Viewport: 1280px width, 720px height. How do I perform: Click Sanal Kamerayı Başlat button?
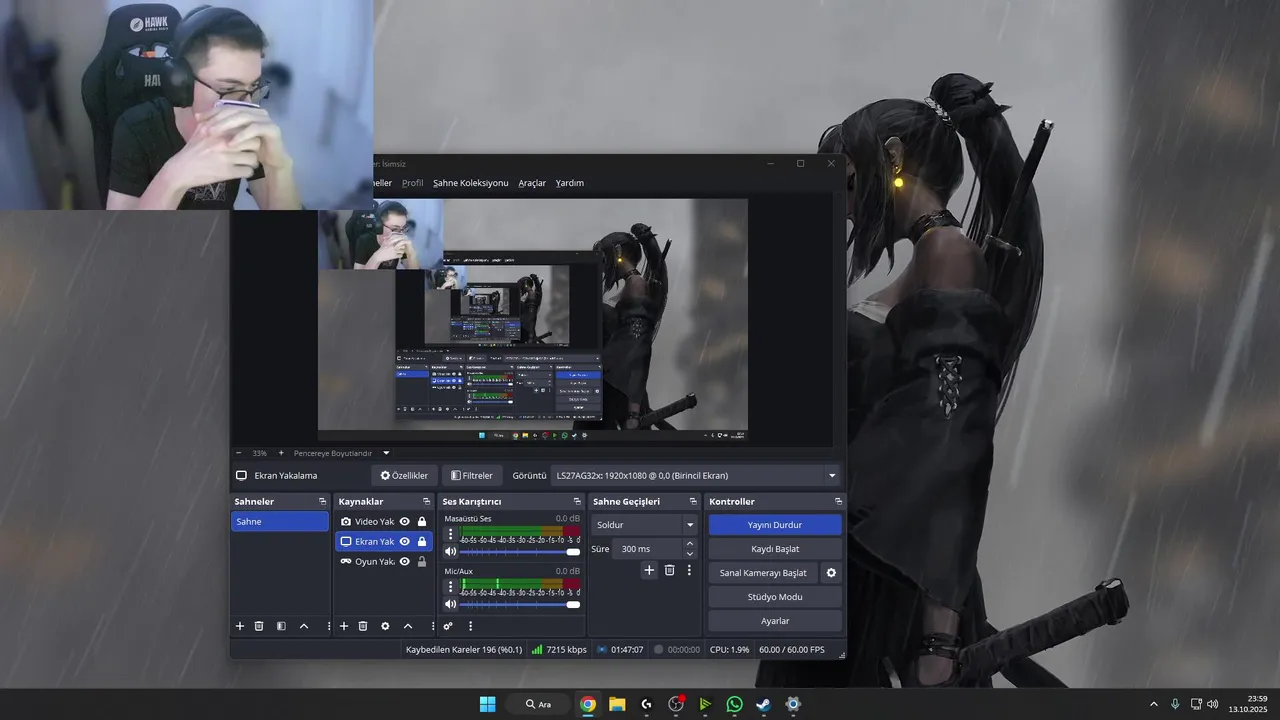click(x=763, y=573)
